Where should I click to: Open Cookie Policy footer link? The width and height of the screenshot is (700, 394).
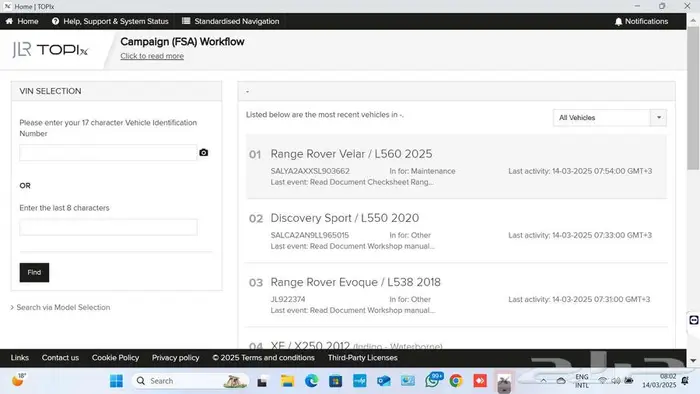pos(115,358)
